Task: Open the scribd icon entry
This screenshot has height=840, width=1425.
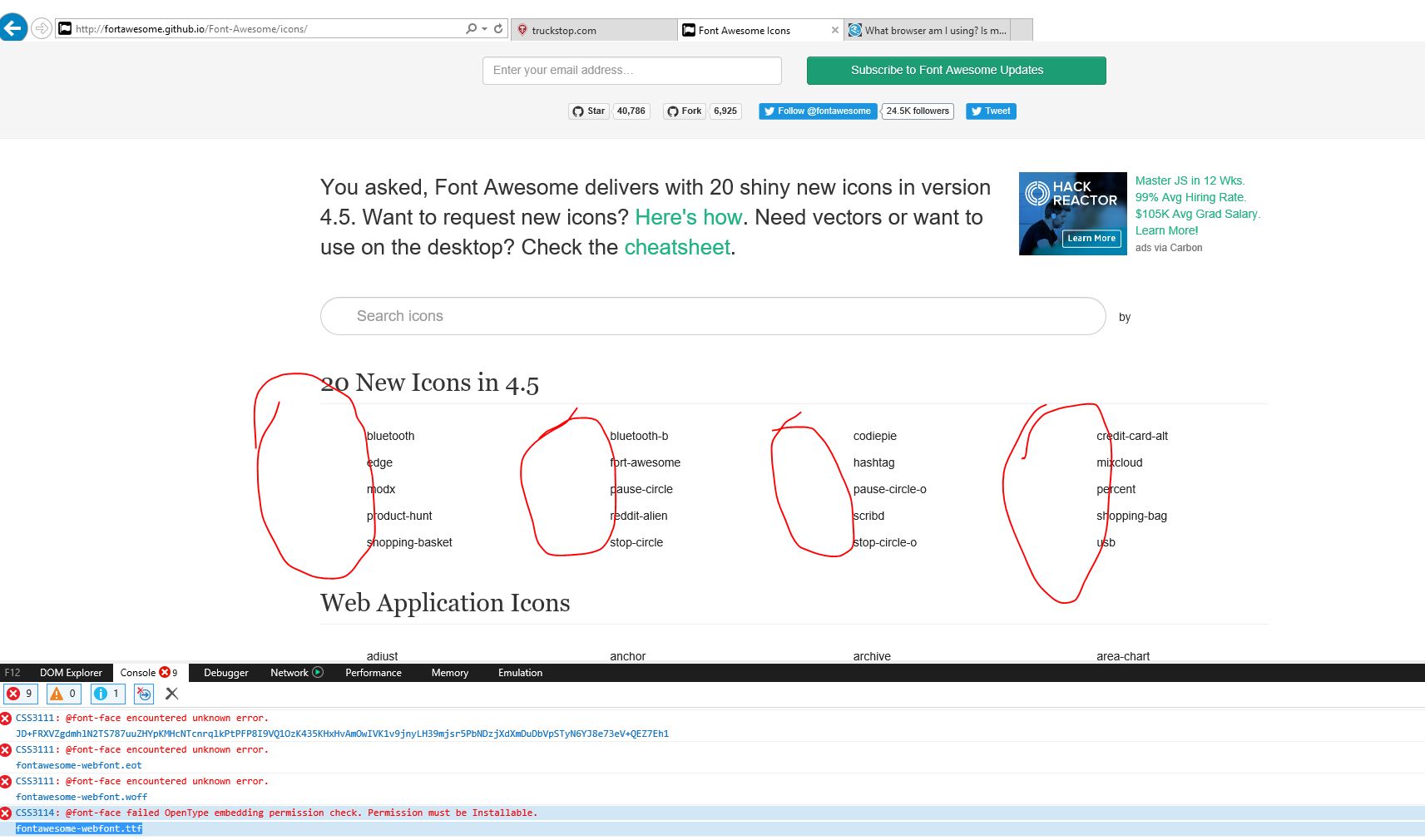Action: click(868, 516)
